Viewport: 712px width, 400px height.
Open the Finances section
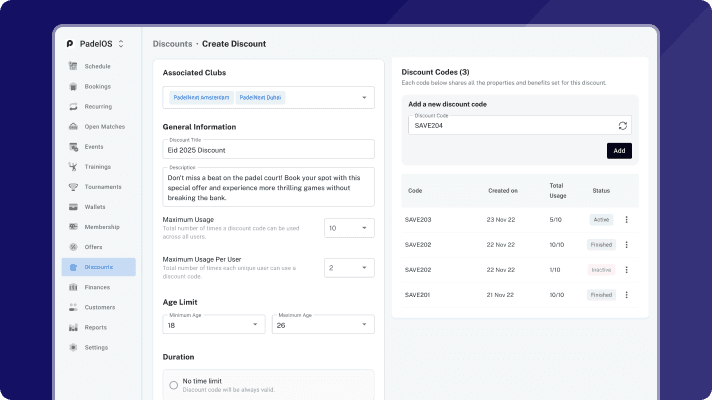99,287
